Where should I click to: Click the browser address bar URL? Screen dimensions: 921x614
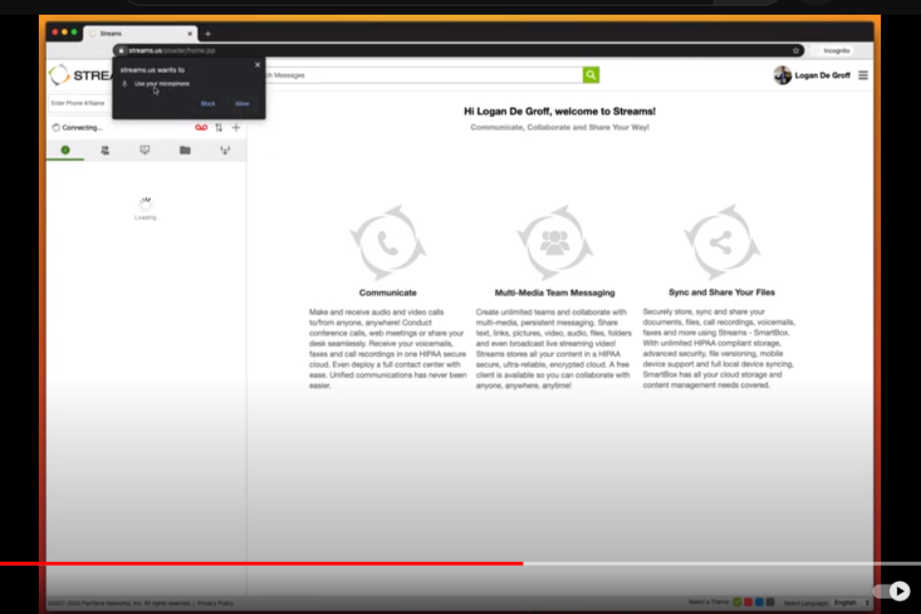tap(172, 51)
